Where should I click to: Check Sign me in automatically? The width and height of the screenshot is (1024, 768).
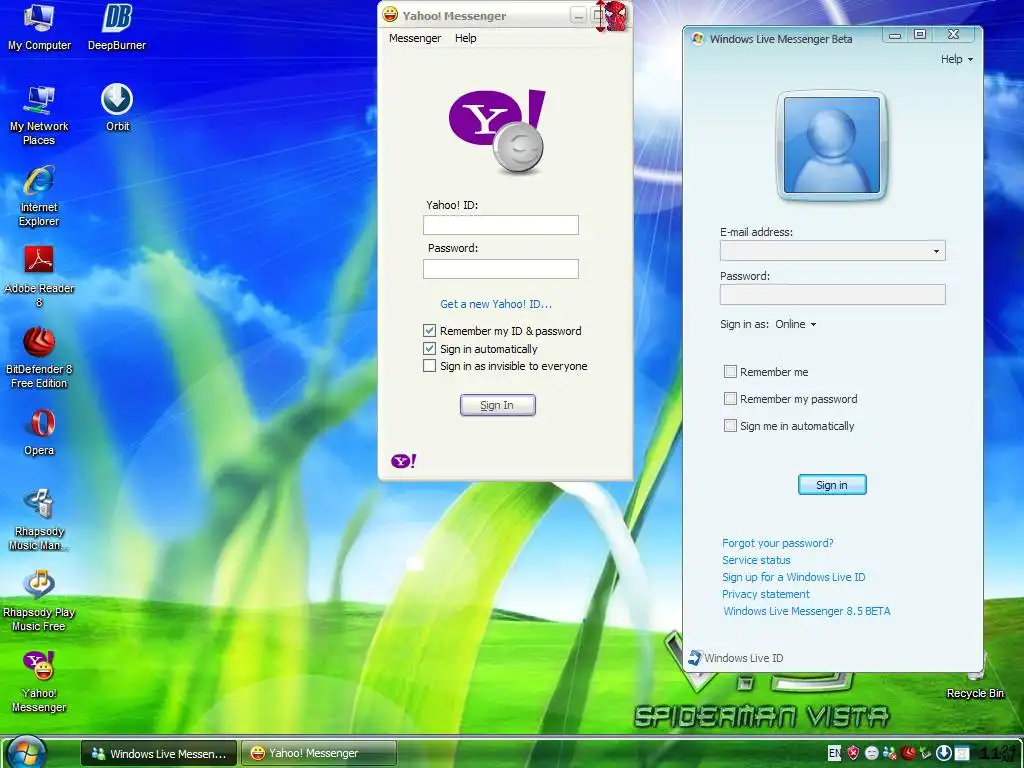point(730,426)
